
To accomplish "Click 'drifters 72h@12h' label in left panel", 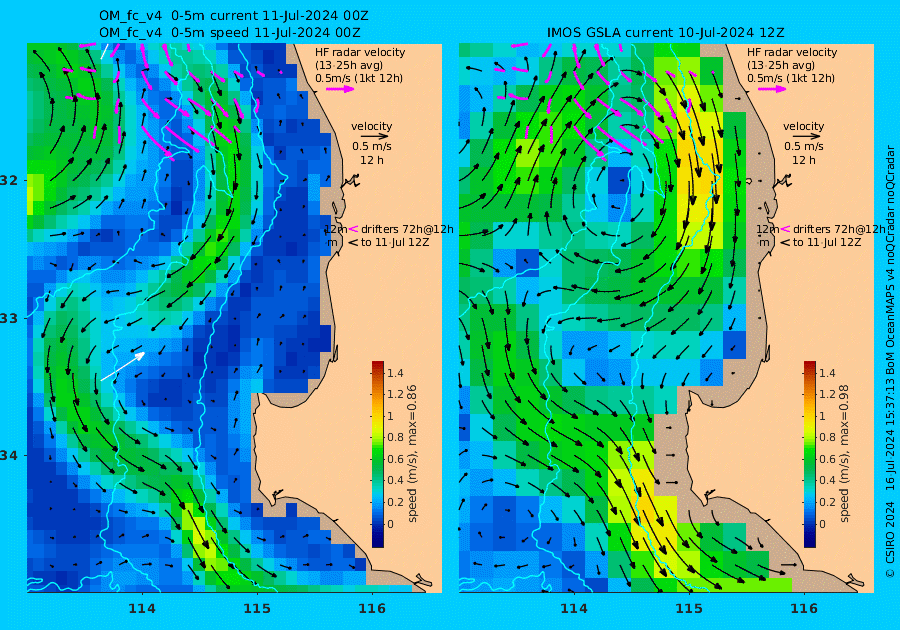I will [x=407, y=229].
